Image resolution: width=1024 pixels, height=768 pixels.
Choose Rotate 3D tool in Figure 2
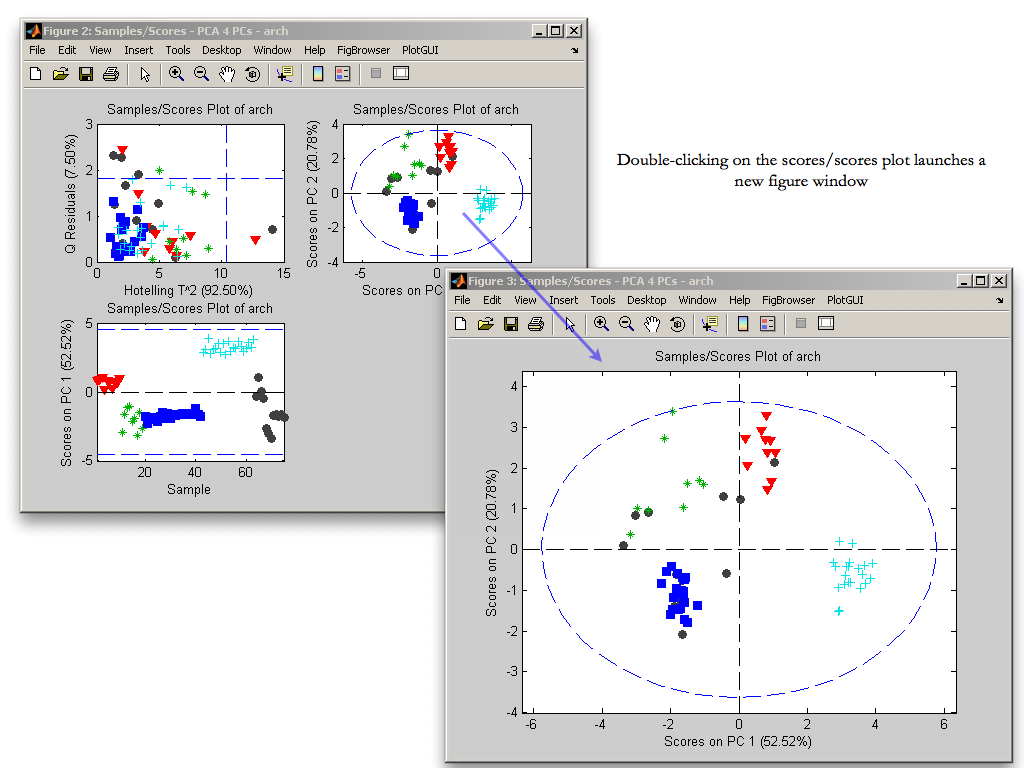[252, 73]
